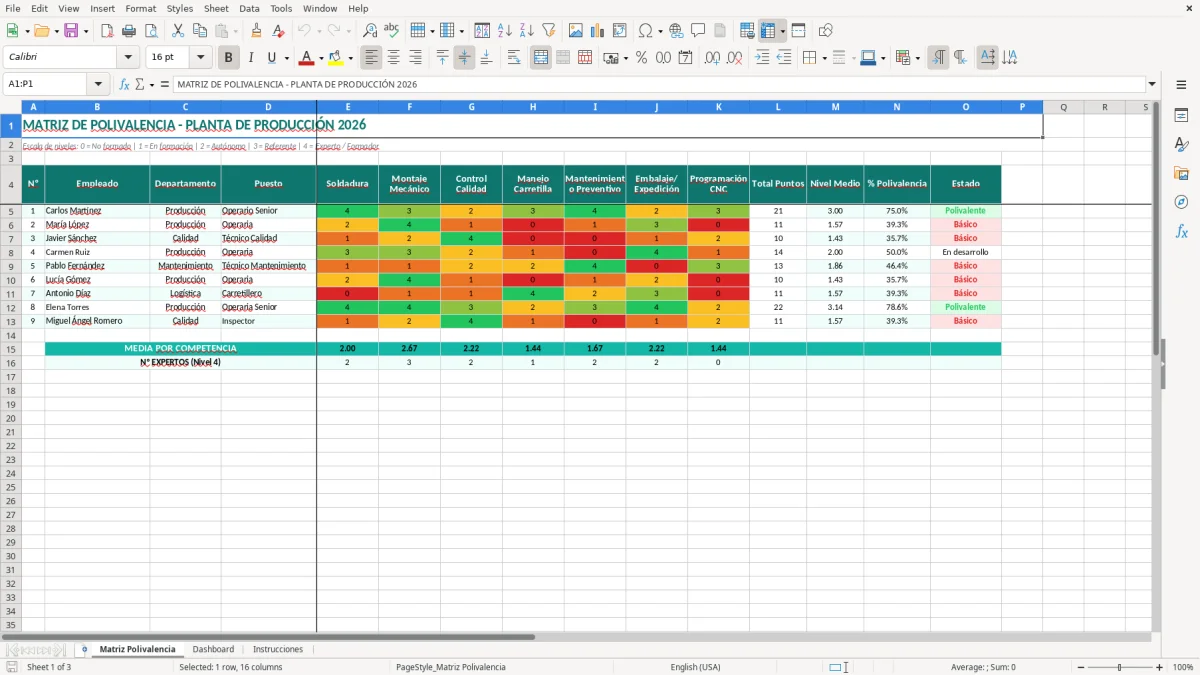Open the Format menu
Image resolution: width=1200 pixels, height=675 pixels.
point(140,8)
